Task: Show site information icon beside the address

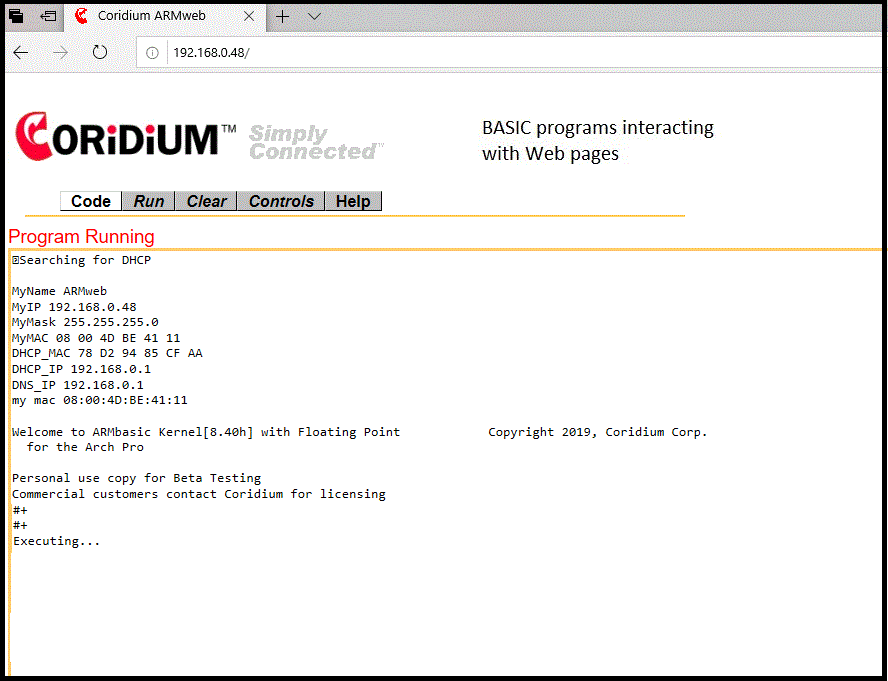Action: point(152,53)
